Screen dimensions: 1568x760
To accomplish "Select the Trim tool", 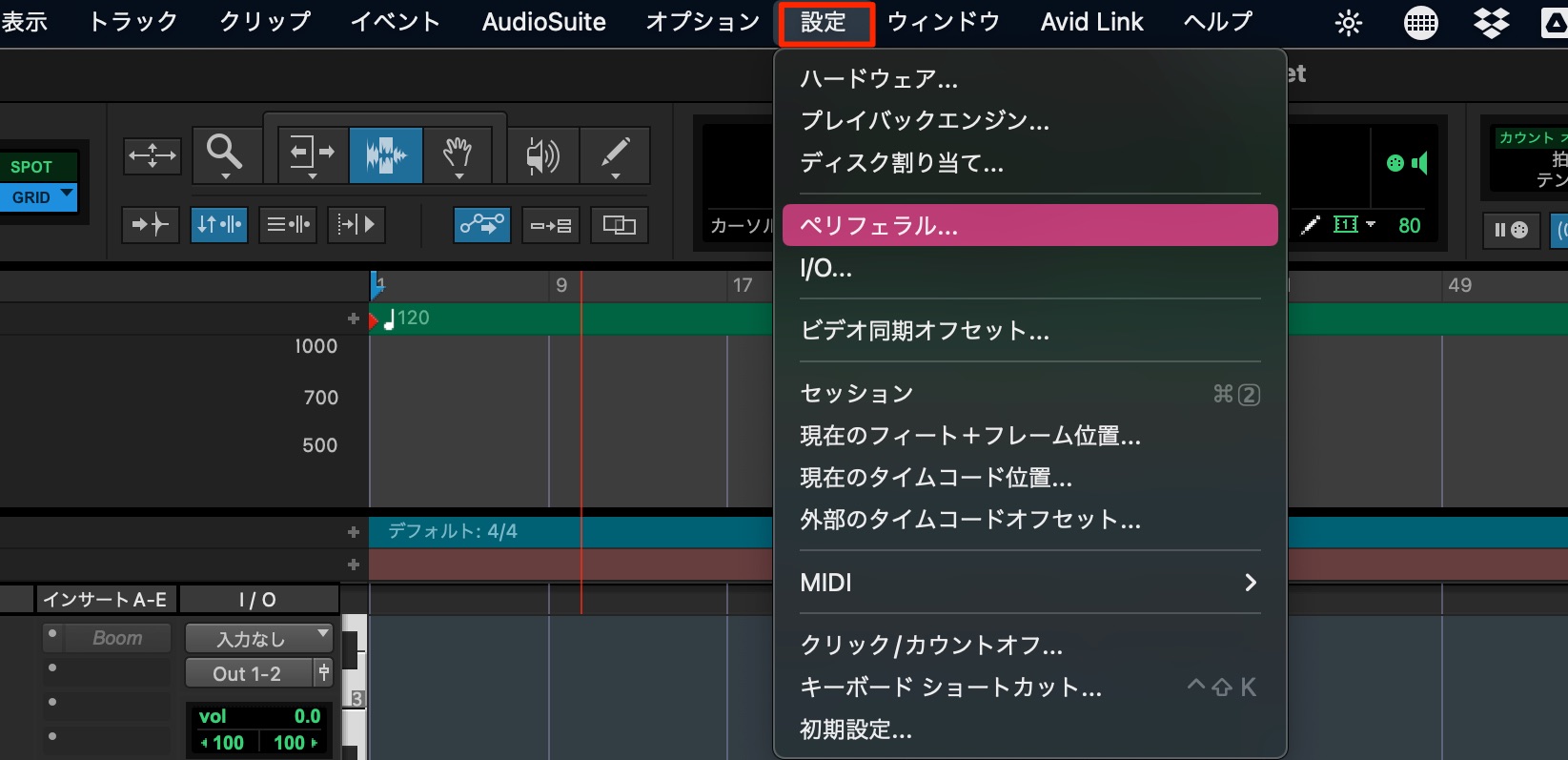I will point(313,154).
